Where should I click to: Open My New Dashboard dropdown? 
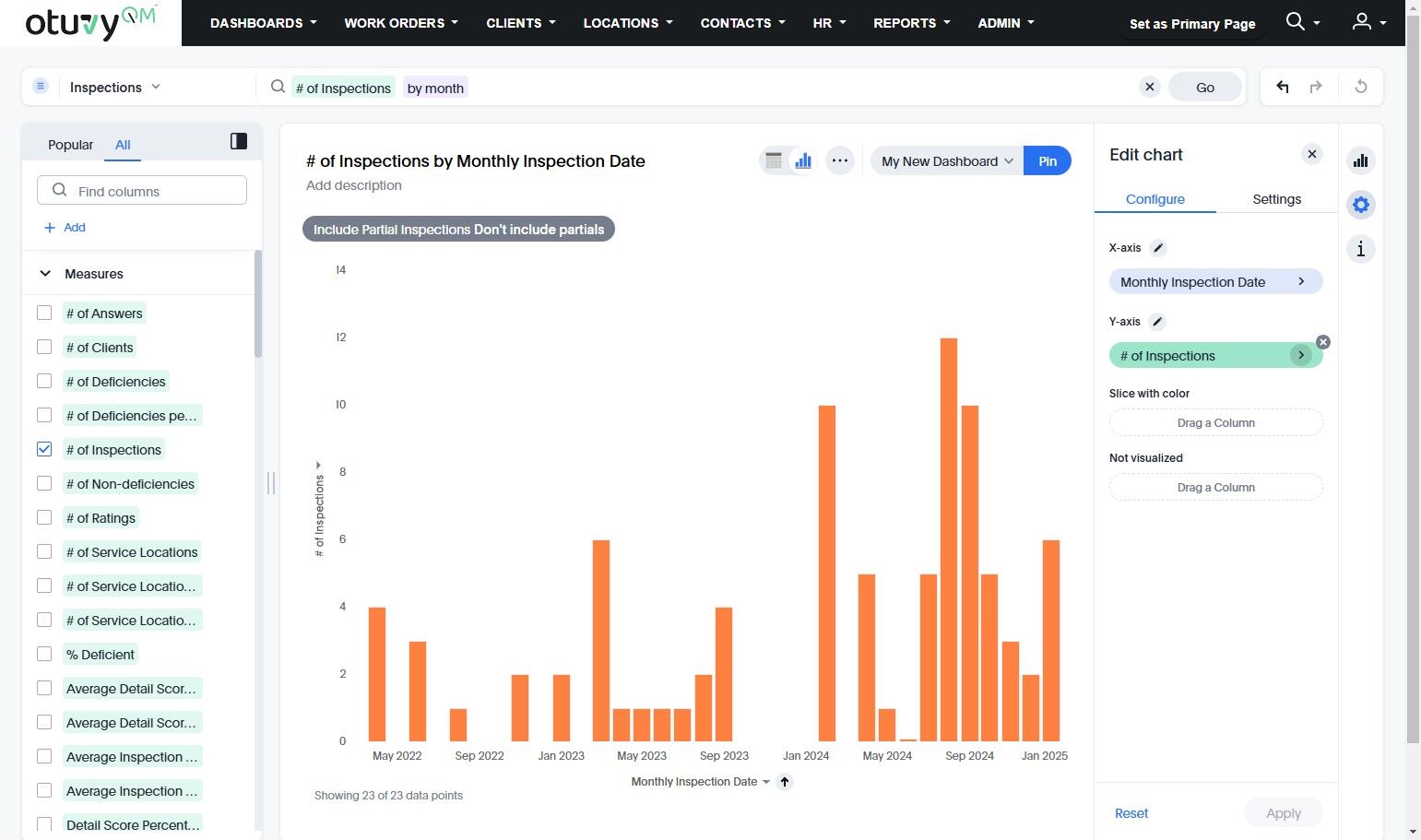(946, 161)
